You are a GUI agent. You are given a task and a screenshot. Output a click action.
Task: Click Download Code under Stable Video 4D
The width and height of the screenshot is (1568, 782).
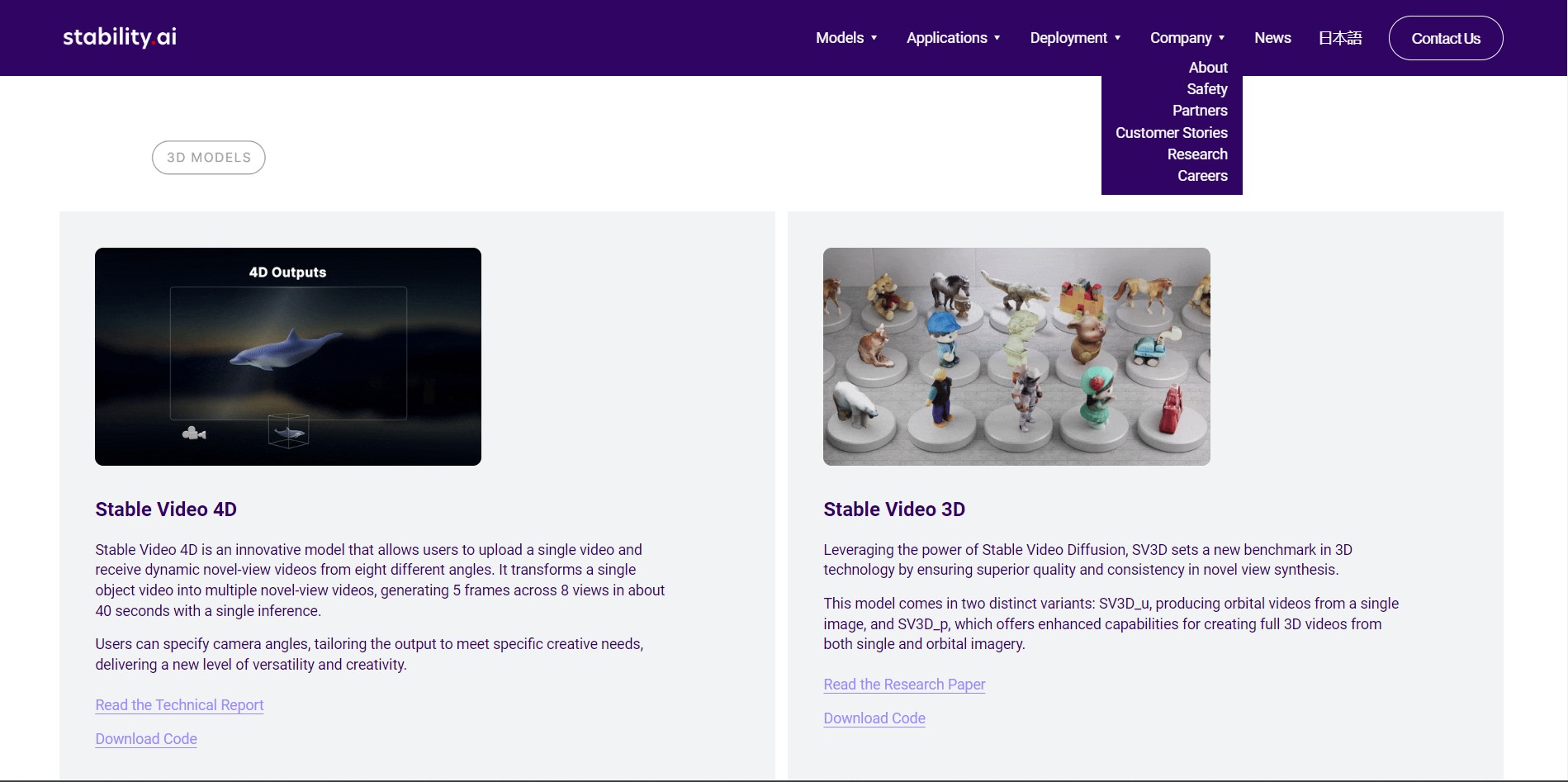[146, 739]
